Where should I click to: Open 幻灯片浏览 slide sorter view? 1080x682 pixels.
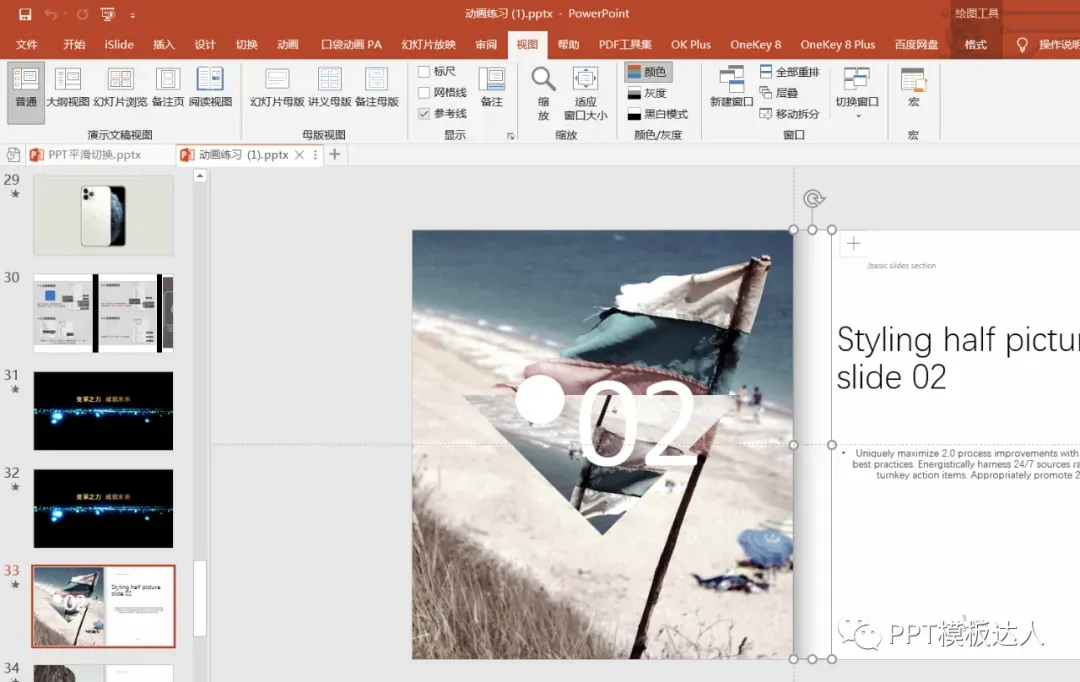(x=120, y=88)
